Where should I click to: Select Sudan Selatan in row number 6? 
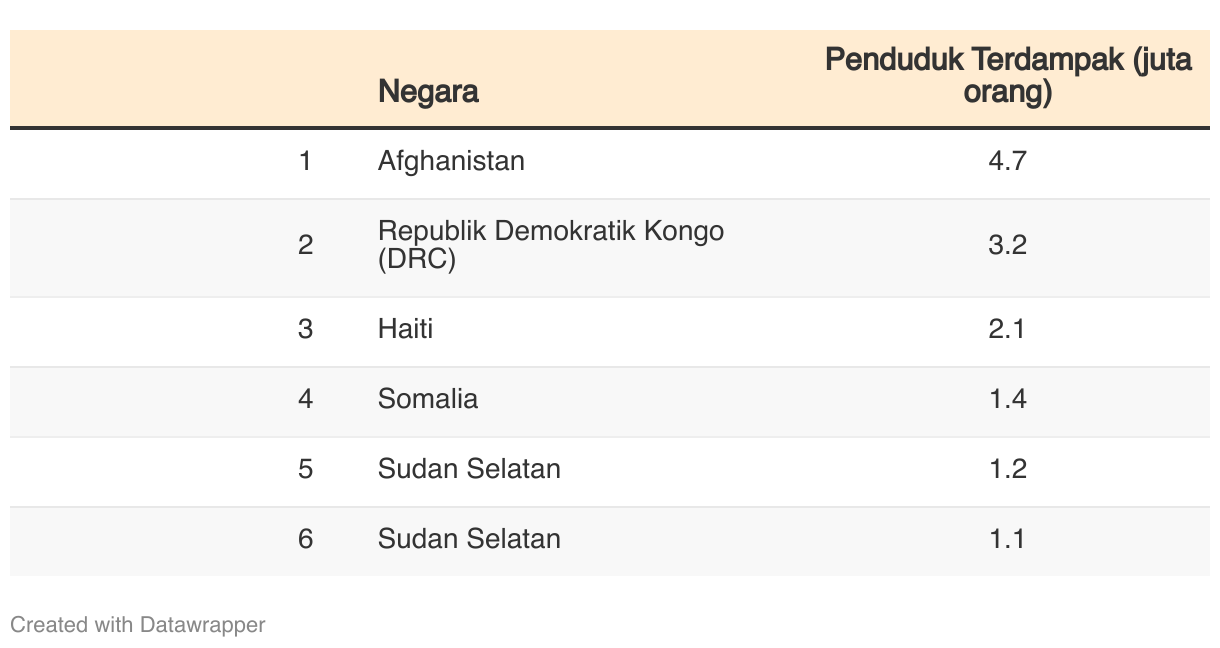(469, 539)
